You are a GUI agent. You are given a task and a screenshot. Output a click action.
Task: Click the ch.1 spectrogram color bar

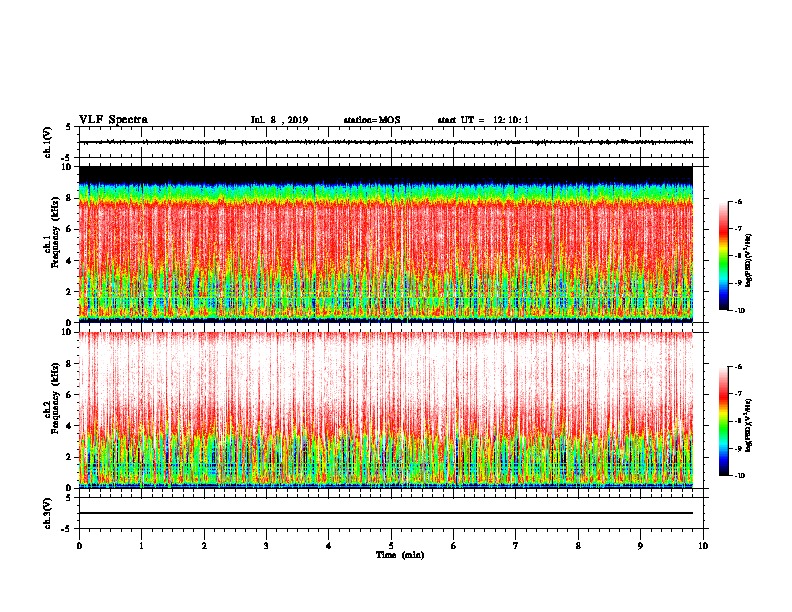[x=723, y=256]
